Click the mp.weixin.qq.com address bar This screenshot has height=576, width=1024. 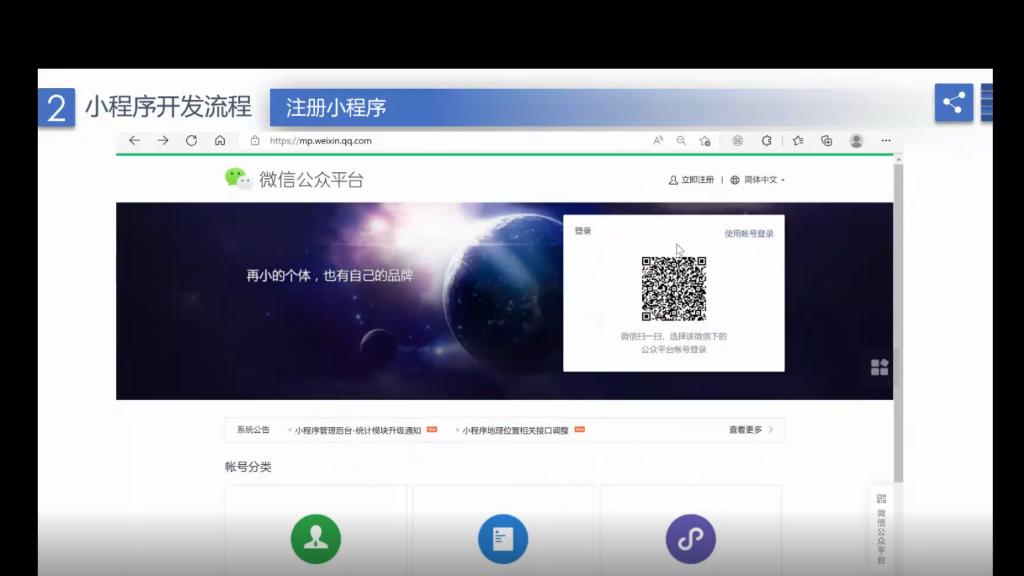[x=321, y=140]
